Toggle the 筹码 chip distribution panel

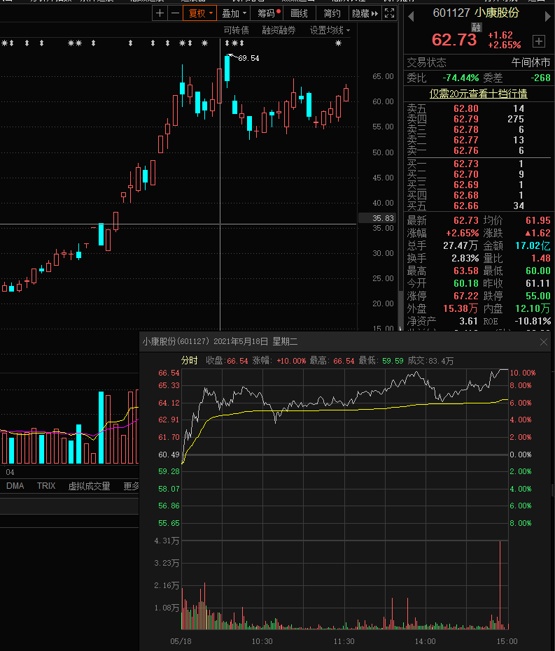(x=268, y=13)
